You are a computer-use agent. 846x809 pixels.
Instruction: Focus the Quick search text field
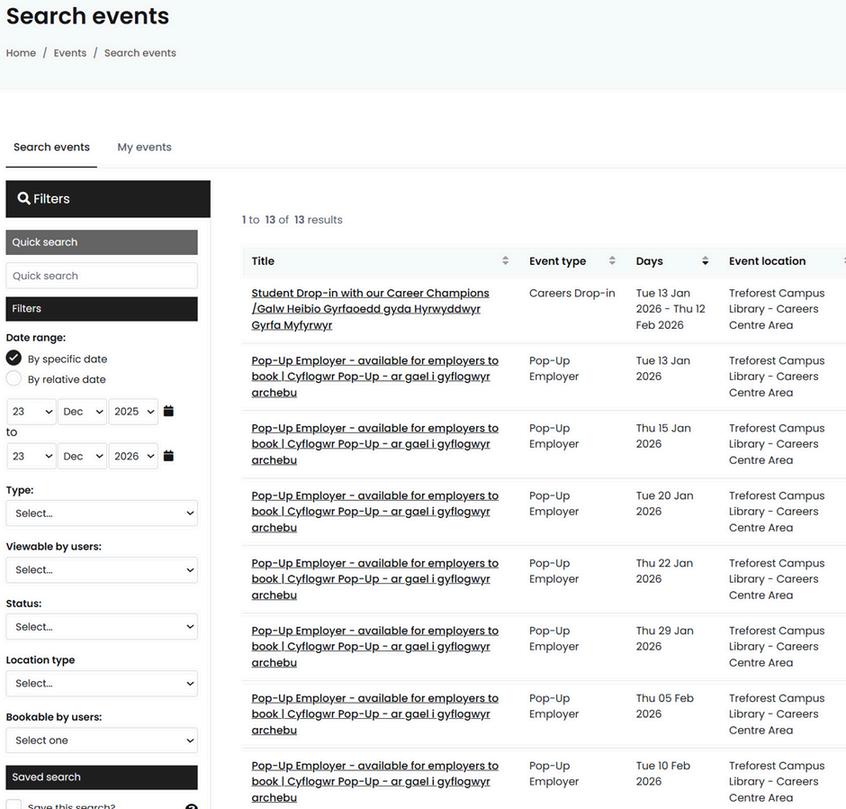[102, 276]
